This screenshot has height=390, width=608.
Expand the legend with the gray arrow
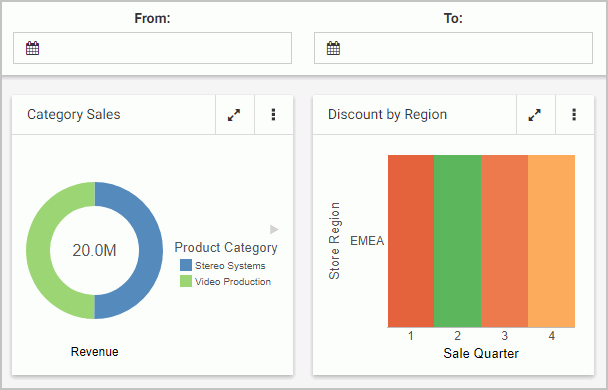[x=274, y=230]
